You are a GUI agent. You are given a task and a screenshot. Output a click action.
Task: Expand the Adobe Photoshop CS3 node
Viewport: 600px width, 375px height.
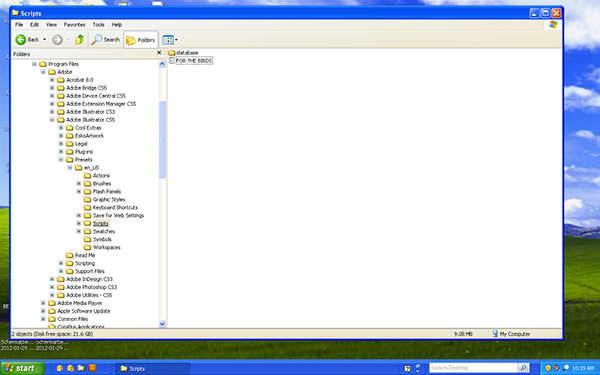(52, 287)
